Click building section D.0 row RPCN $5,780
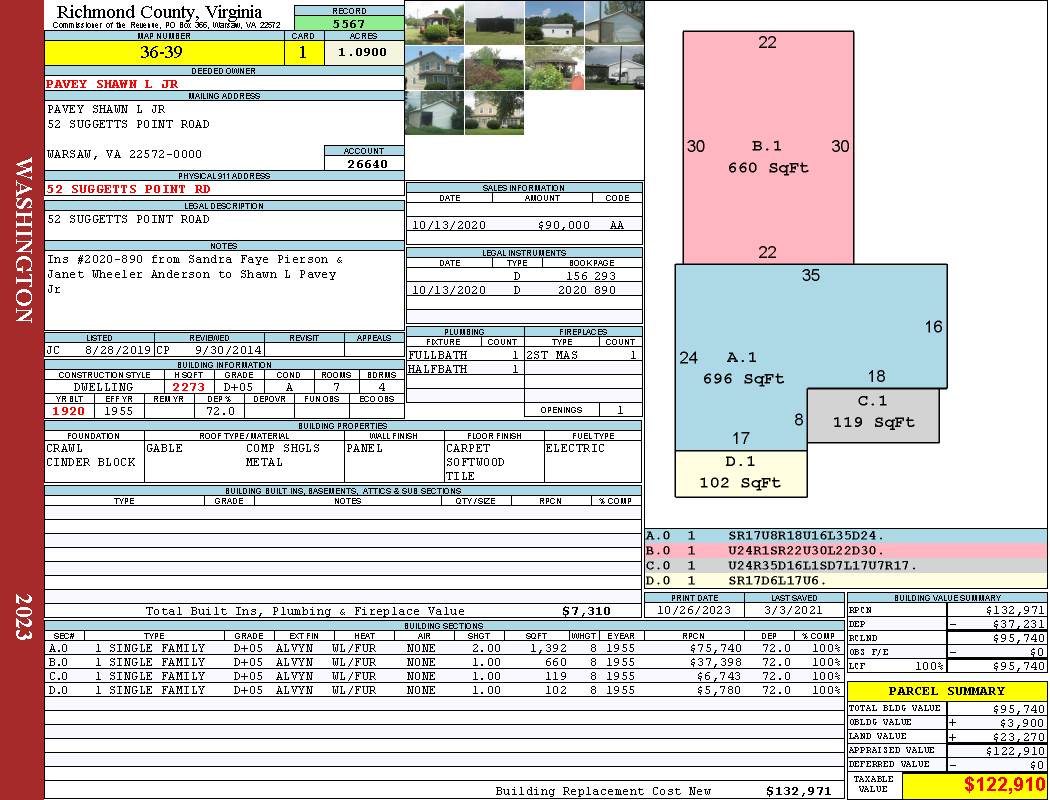This screenshot has width=1050, height=800. pyautogui.click(x=719, y=690)
